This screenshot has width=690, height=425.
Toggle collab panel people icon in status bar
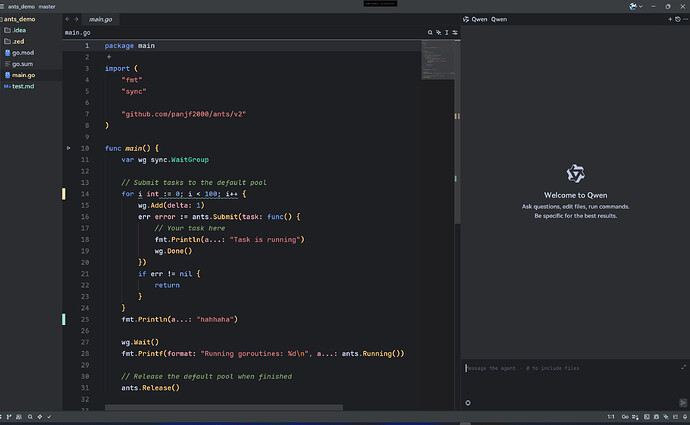coord(19,417)
